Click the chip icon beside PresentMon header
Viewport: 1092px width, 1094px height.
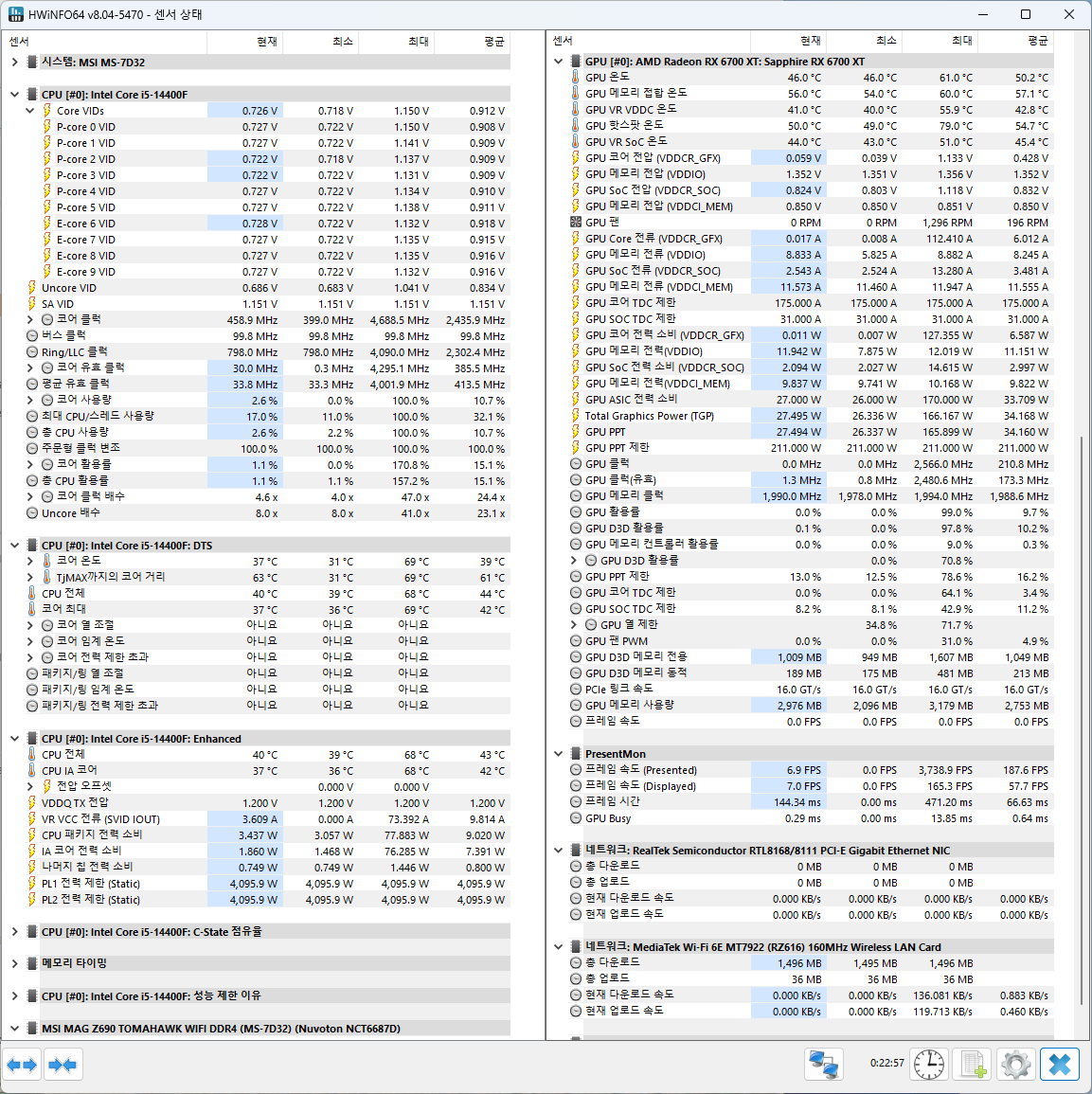576,754
